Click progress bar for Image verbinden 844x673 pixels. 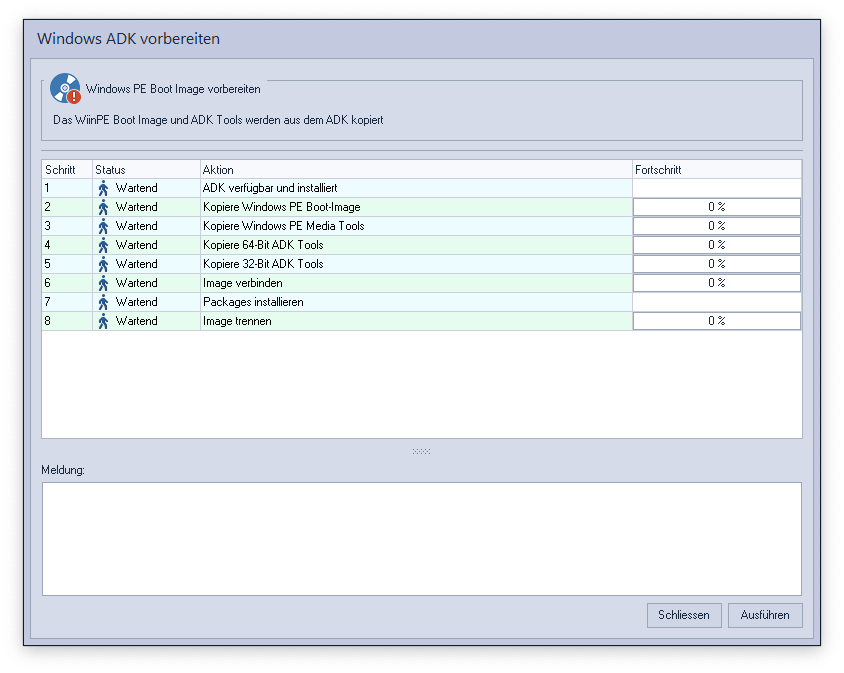[x=716, y=283]
